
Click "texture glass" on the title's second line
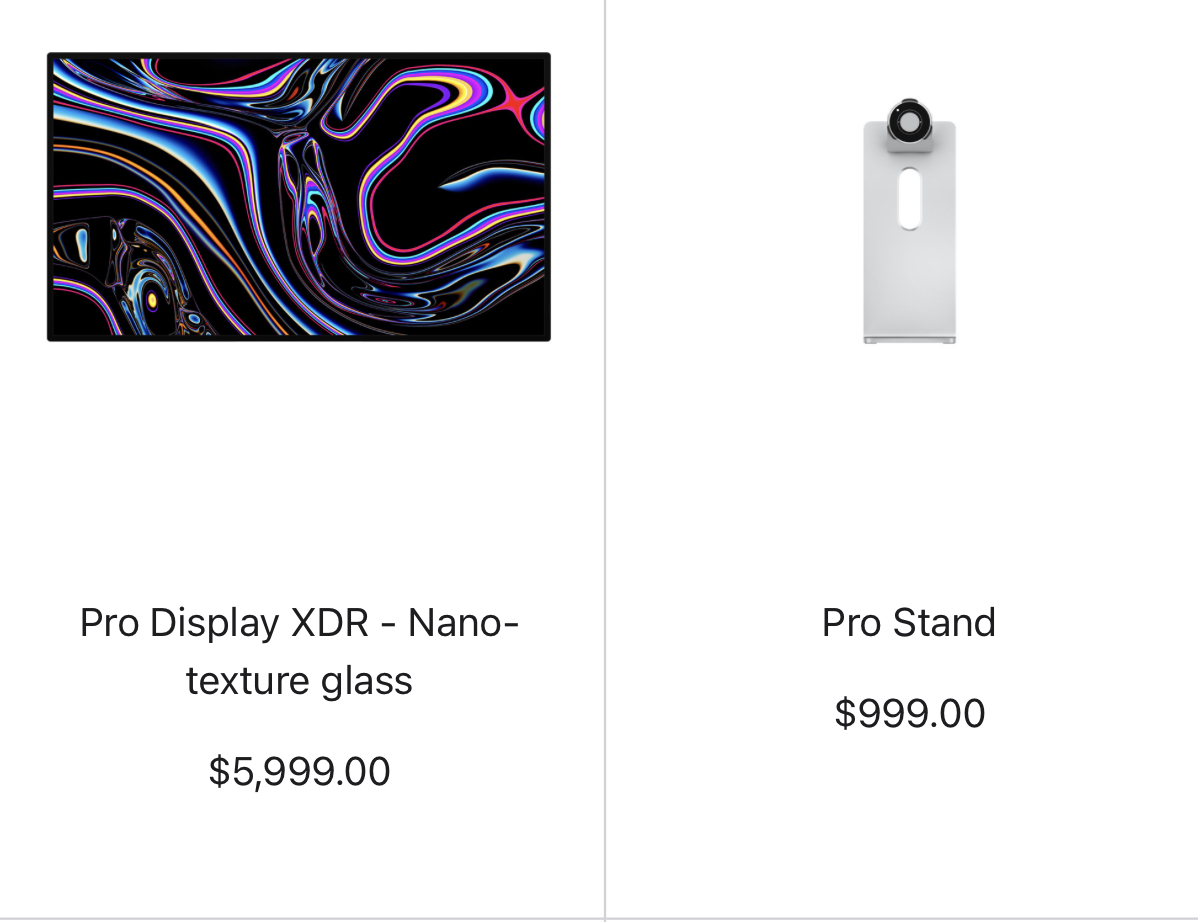[299, 681]
